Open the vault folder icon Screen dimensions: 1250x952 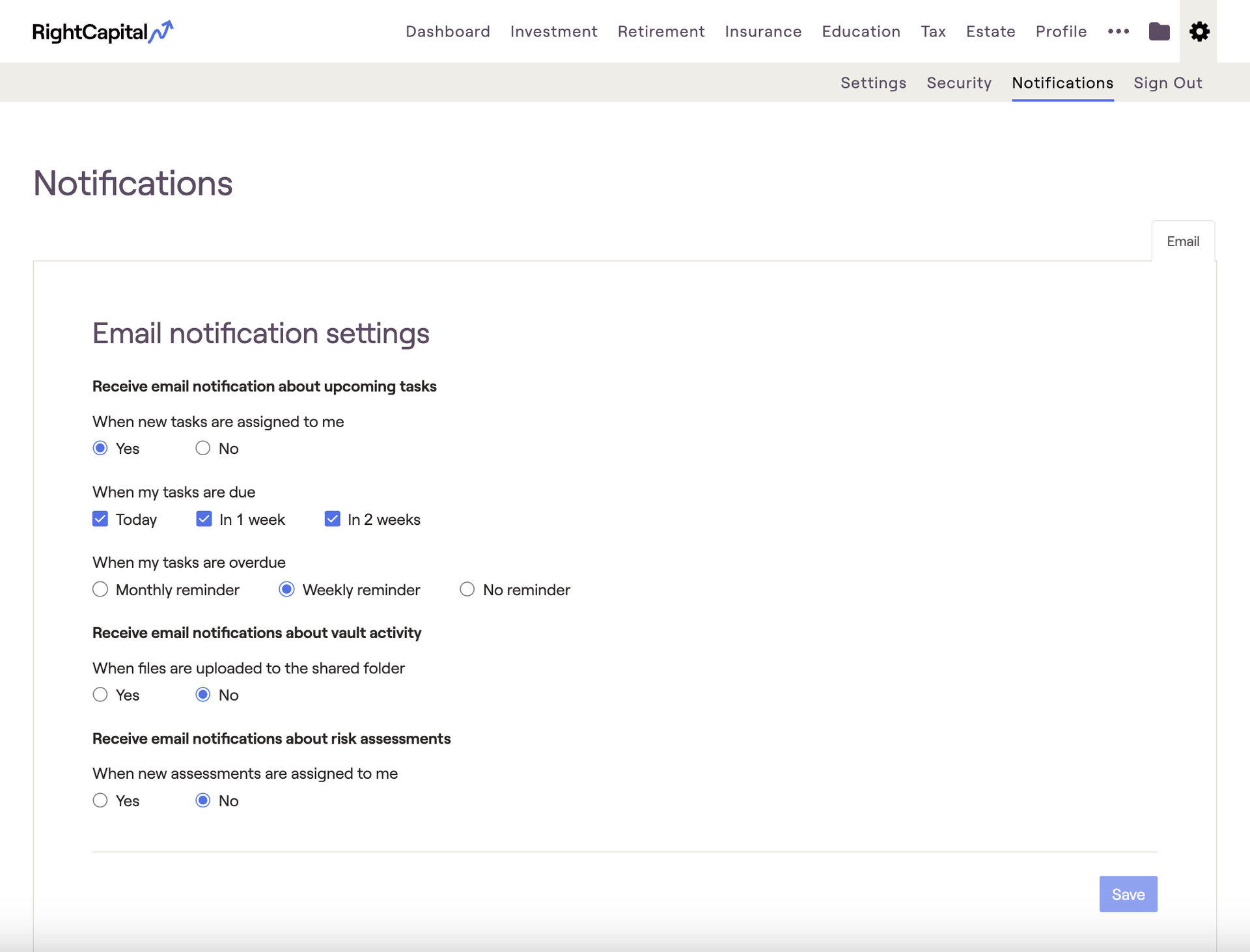pyautogui.click(x=1159, y=31)
